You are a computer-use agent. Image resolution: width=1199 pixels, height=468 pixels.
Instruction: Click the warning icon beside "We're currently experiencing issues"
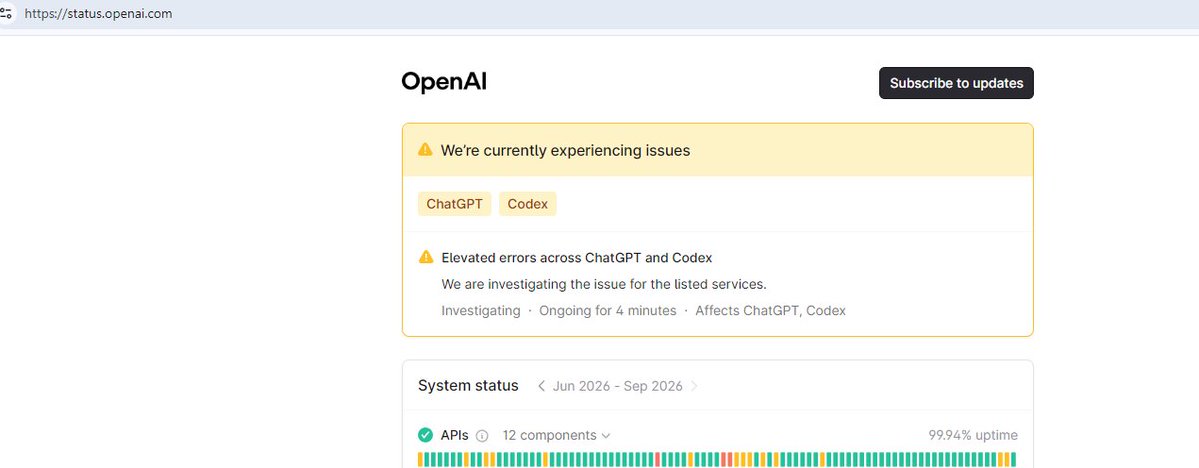pyautogui.click(x=425, y=150)
